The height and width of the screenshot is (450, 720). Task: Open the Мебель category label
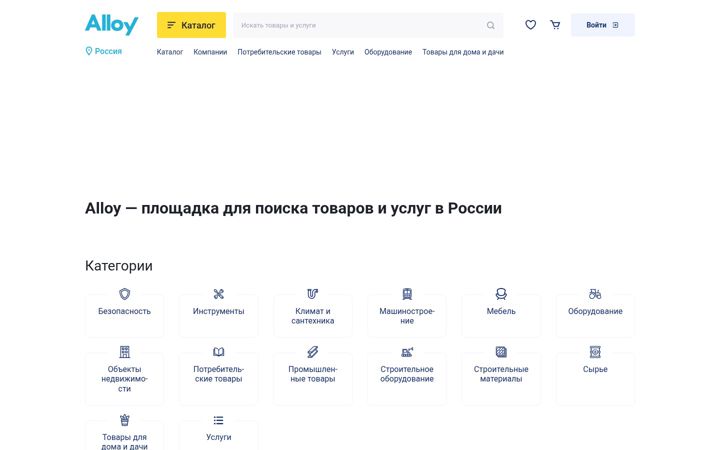point(501,311)
